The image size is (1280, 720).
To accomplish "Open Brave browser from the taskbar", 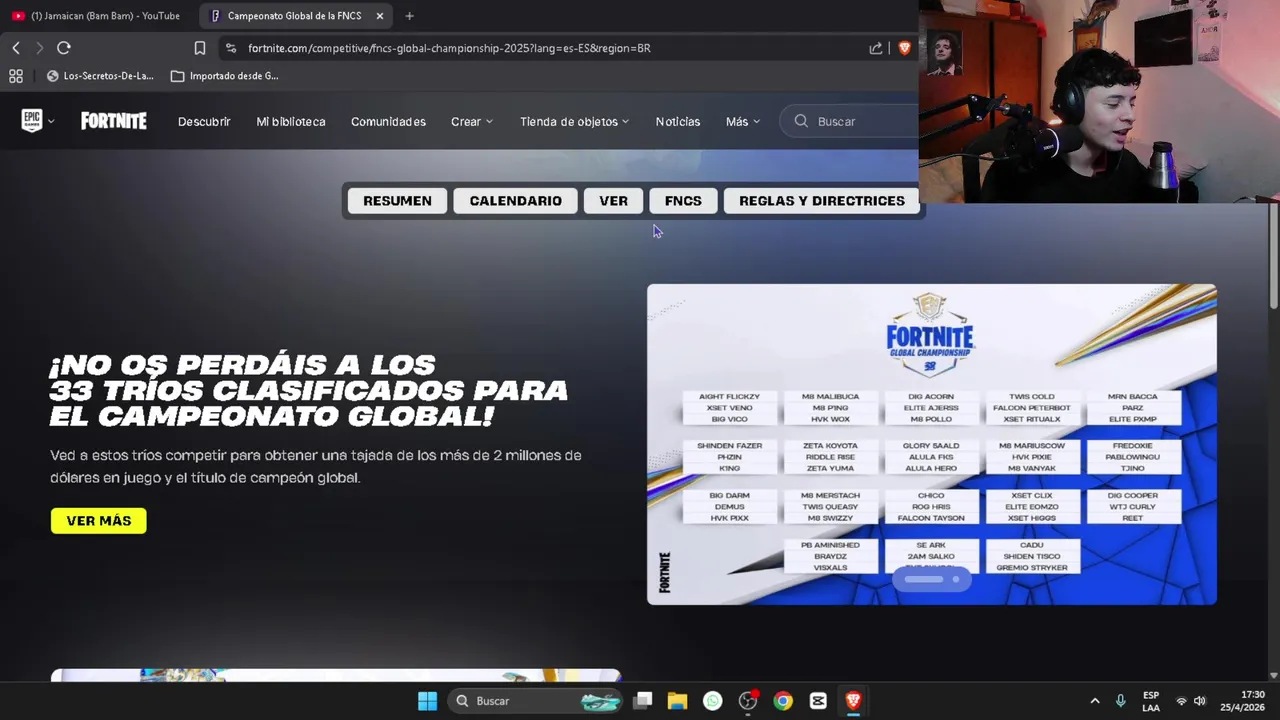I will coord(853,701).
